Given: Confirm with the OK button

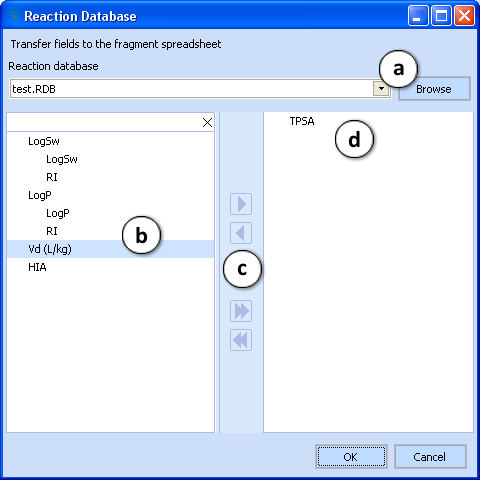Looking at the screenshot, I should [351, 457].
